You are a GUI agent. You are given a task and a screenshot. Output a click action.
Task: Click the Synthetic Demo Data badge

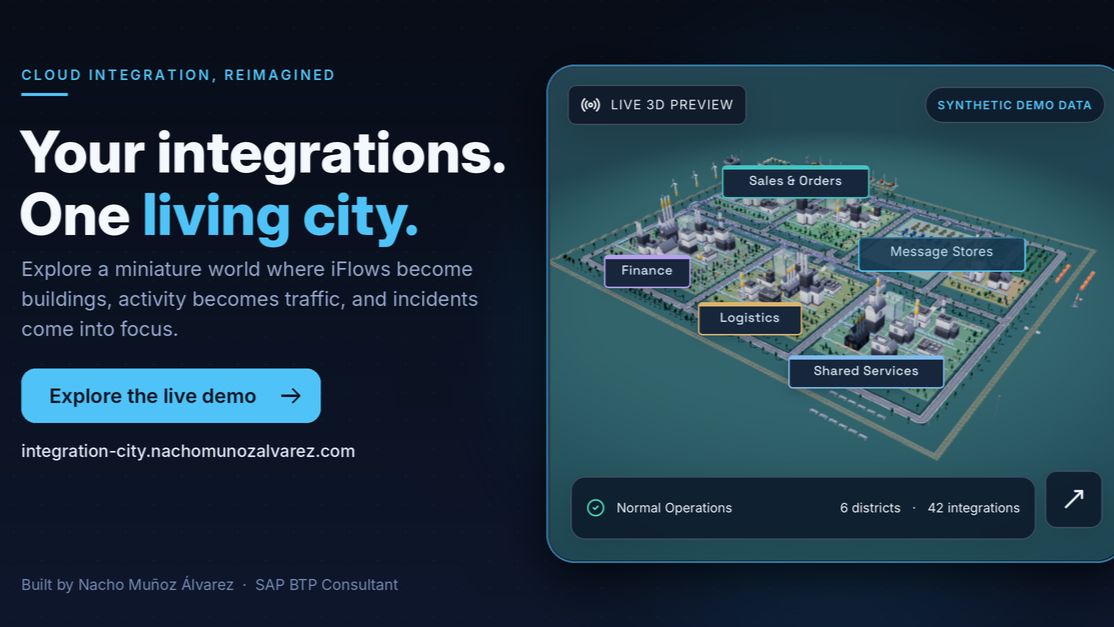point(1014,105)
